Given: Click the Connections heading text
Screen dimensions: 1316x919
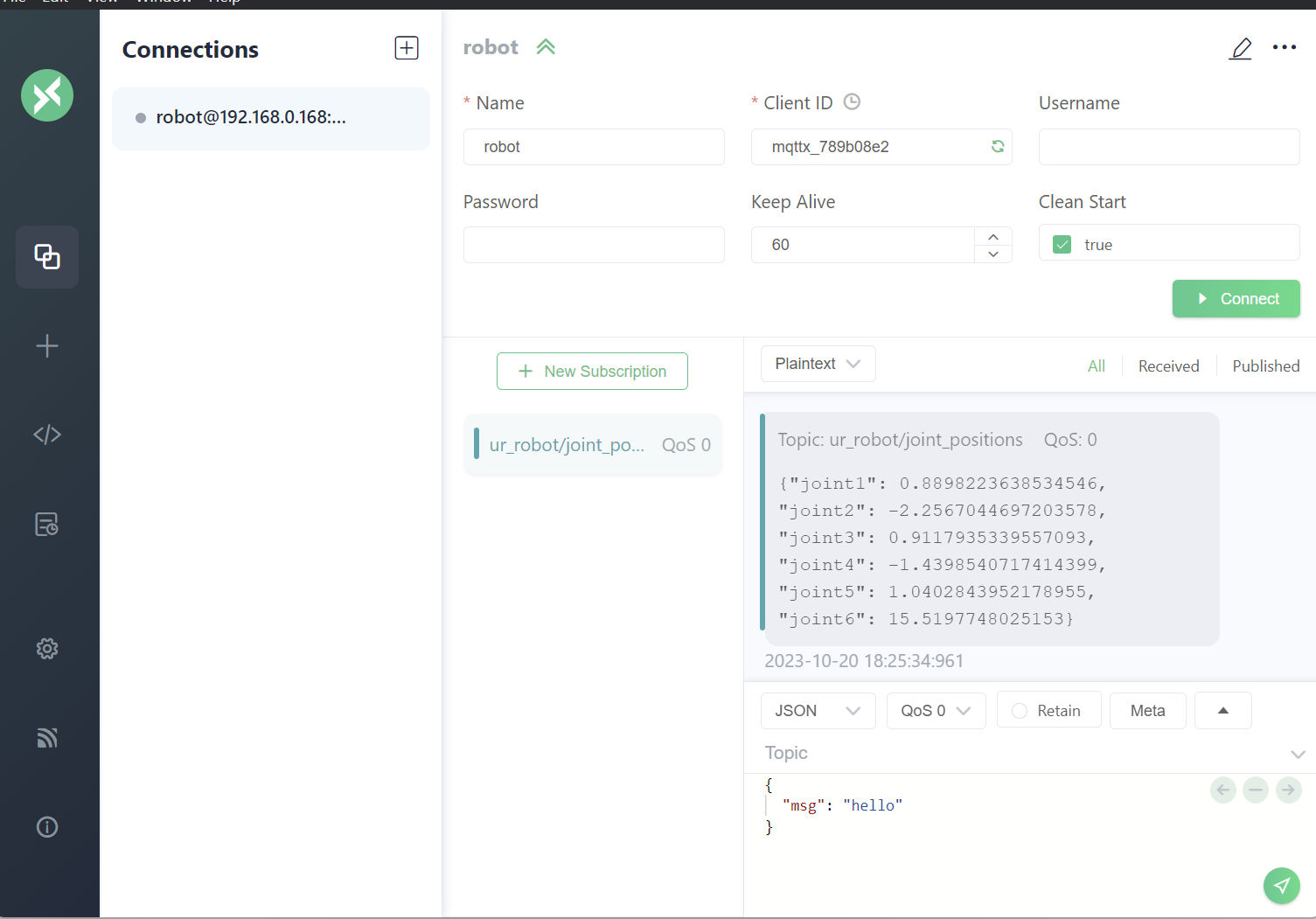Looking at the screenshot, I should (191, 50).
